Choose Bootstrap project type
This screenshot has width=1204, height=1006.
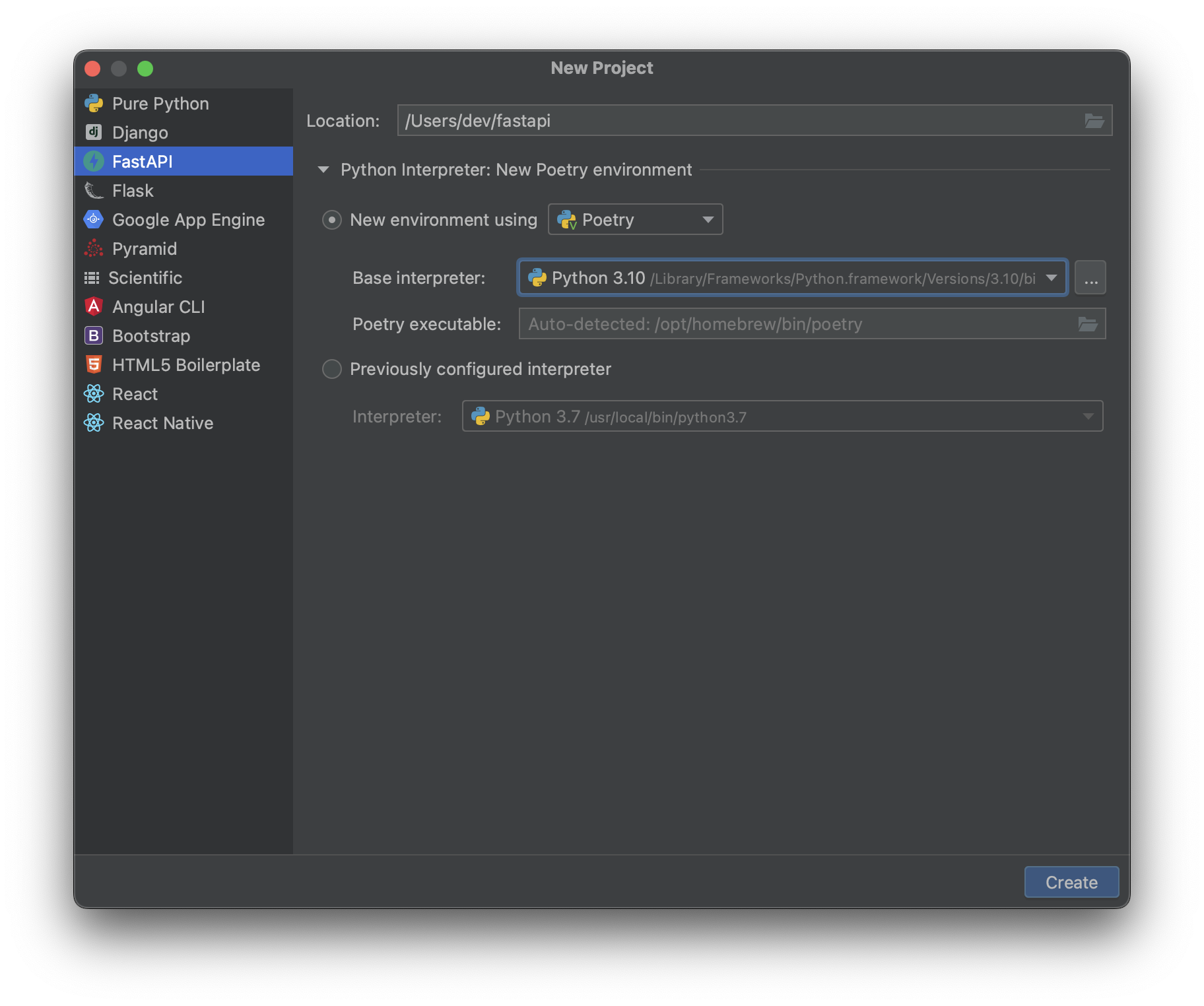184,336
